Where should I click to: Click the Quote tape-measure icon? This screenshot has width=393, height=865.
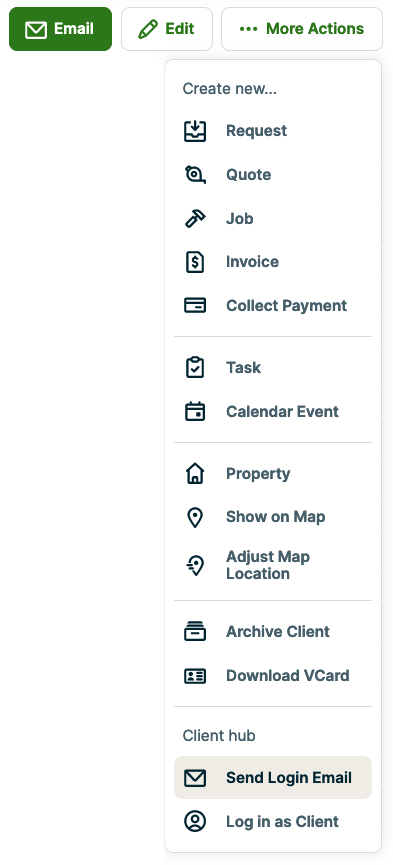195,175
